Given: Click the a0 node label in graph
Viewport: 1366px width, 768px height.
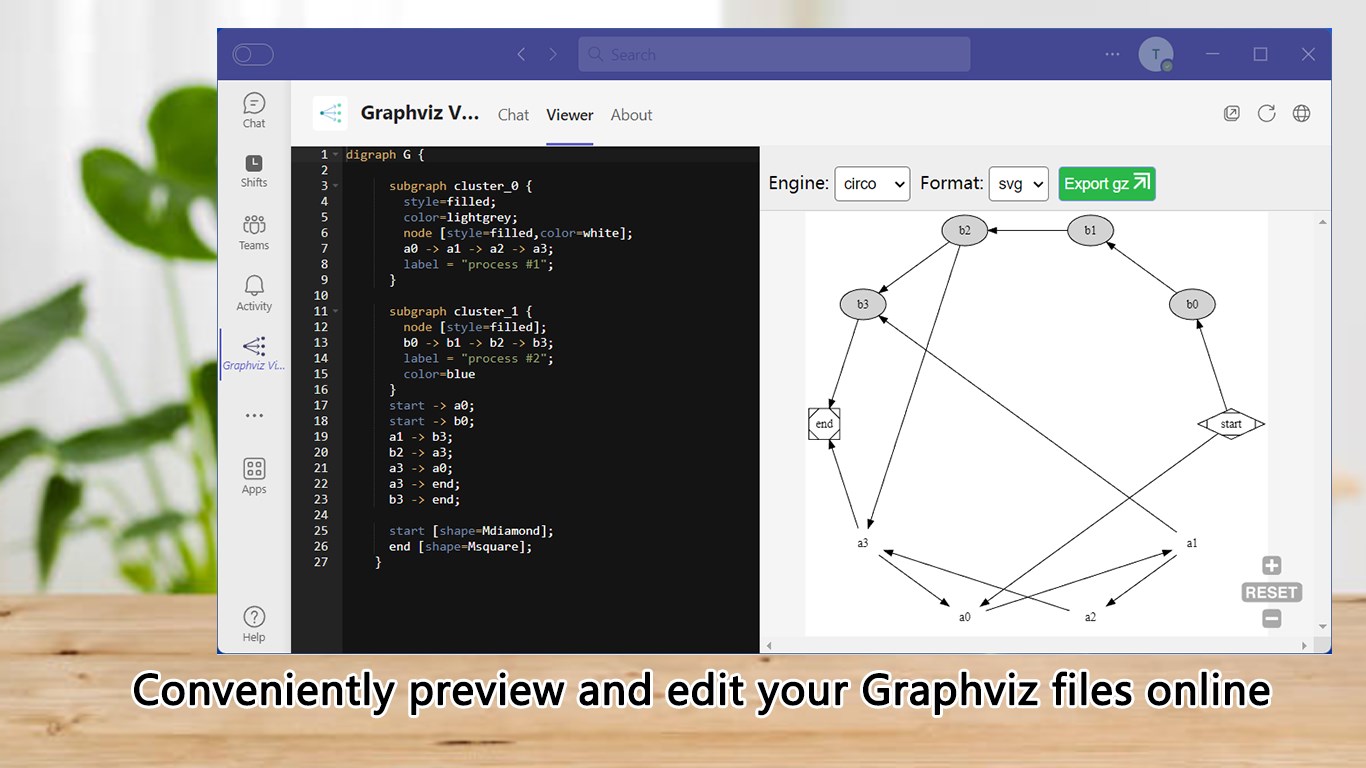Looking at the screenshot, I should click(965, 617).
